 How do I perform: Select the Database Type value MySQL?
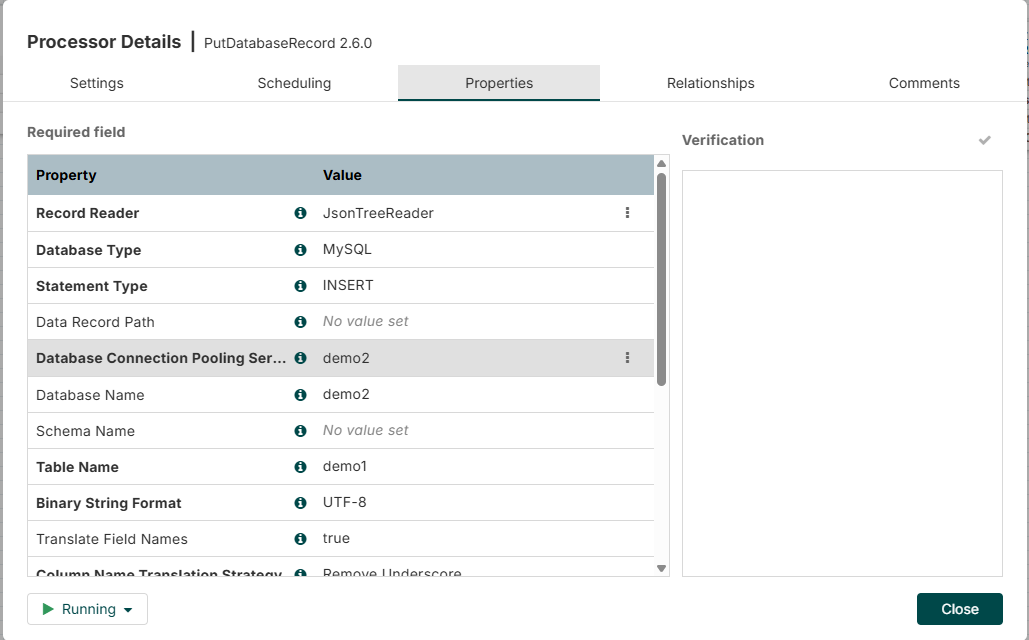pos(348,250)
